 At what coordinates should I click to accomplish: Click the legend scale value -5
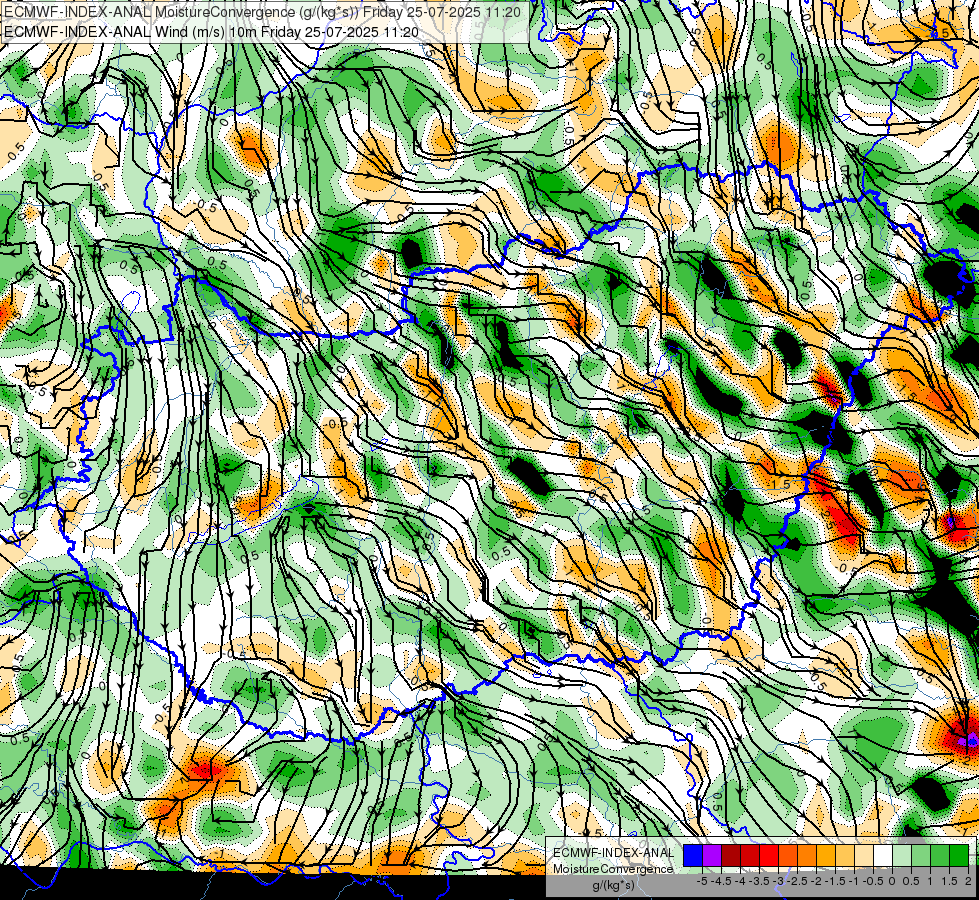coord(702,881)
